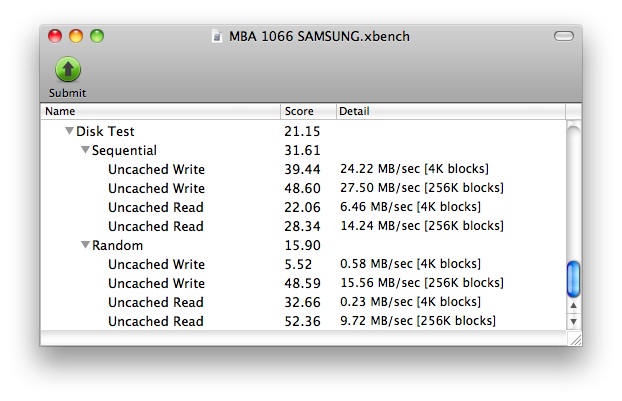Click the Name column header
The image size is (622, 401).
pyautogui.click(x=161, y=111)
